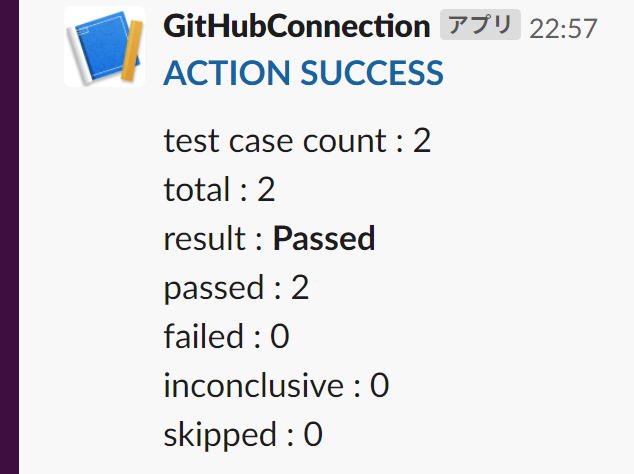The image size is (634, 474).
Task: Click the "total" label text
Action: point(196,190)
